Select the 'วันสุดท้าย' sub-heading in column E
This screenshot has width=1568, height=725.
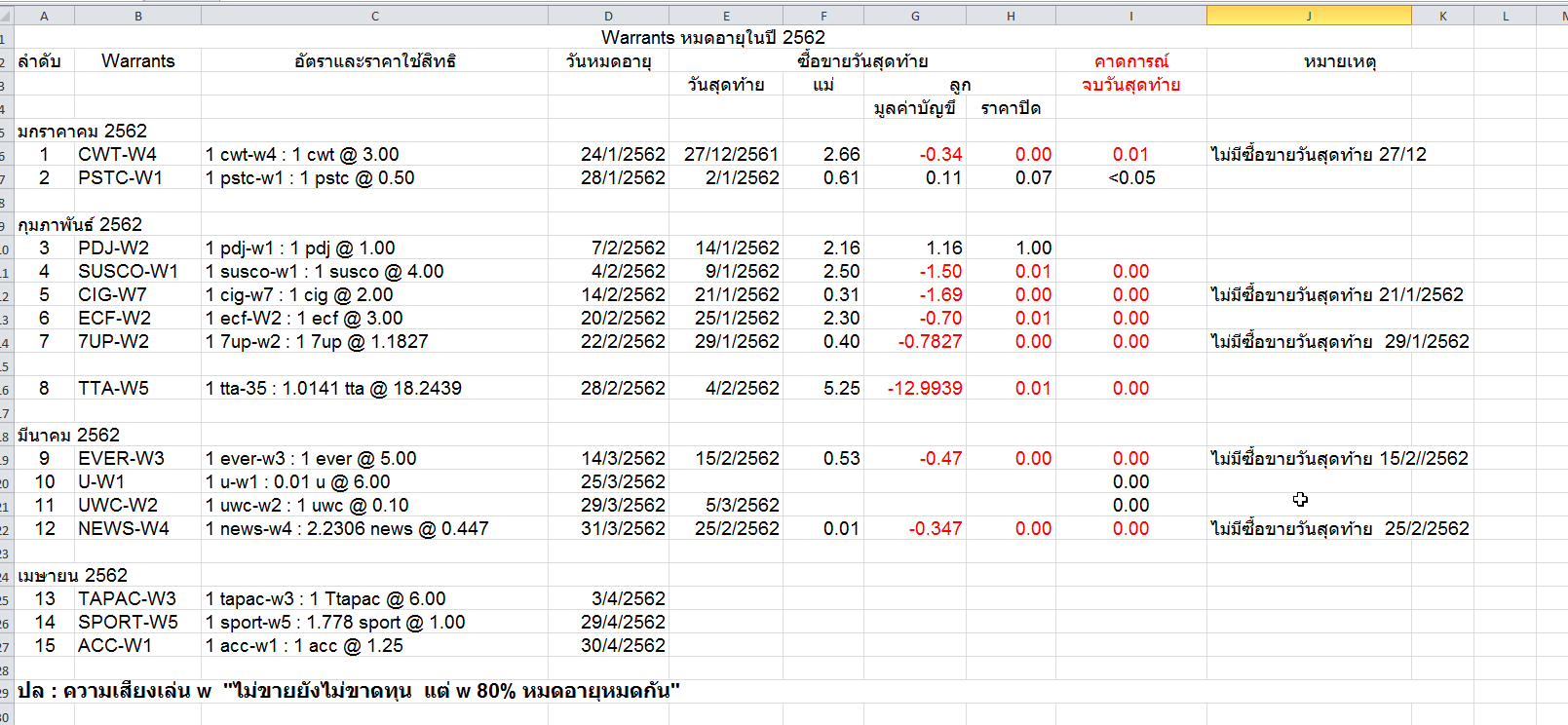tap(726, 85)
